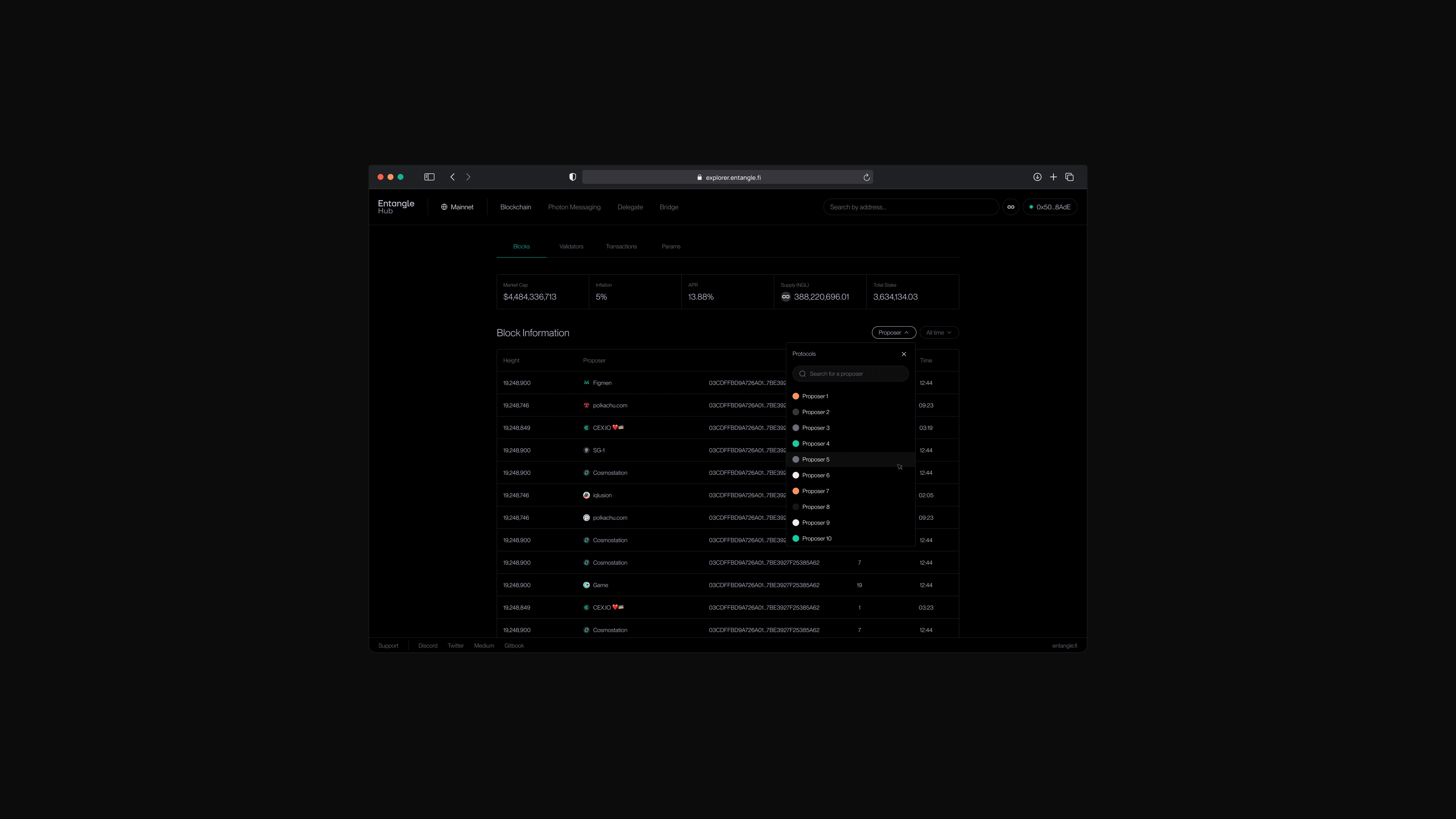Screen dimensions: 1456x819
Task: Select Proposer 5 in the list
Action: [x=851, y=460]
